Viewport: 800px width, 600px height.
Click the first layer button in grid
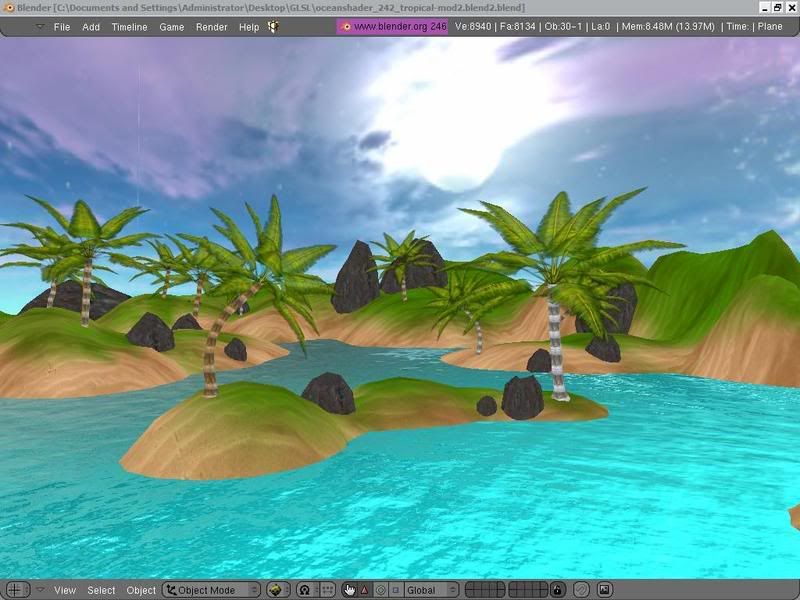pyautogui.click(x=470, y=586)
